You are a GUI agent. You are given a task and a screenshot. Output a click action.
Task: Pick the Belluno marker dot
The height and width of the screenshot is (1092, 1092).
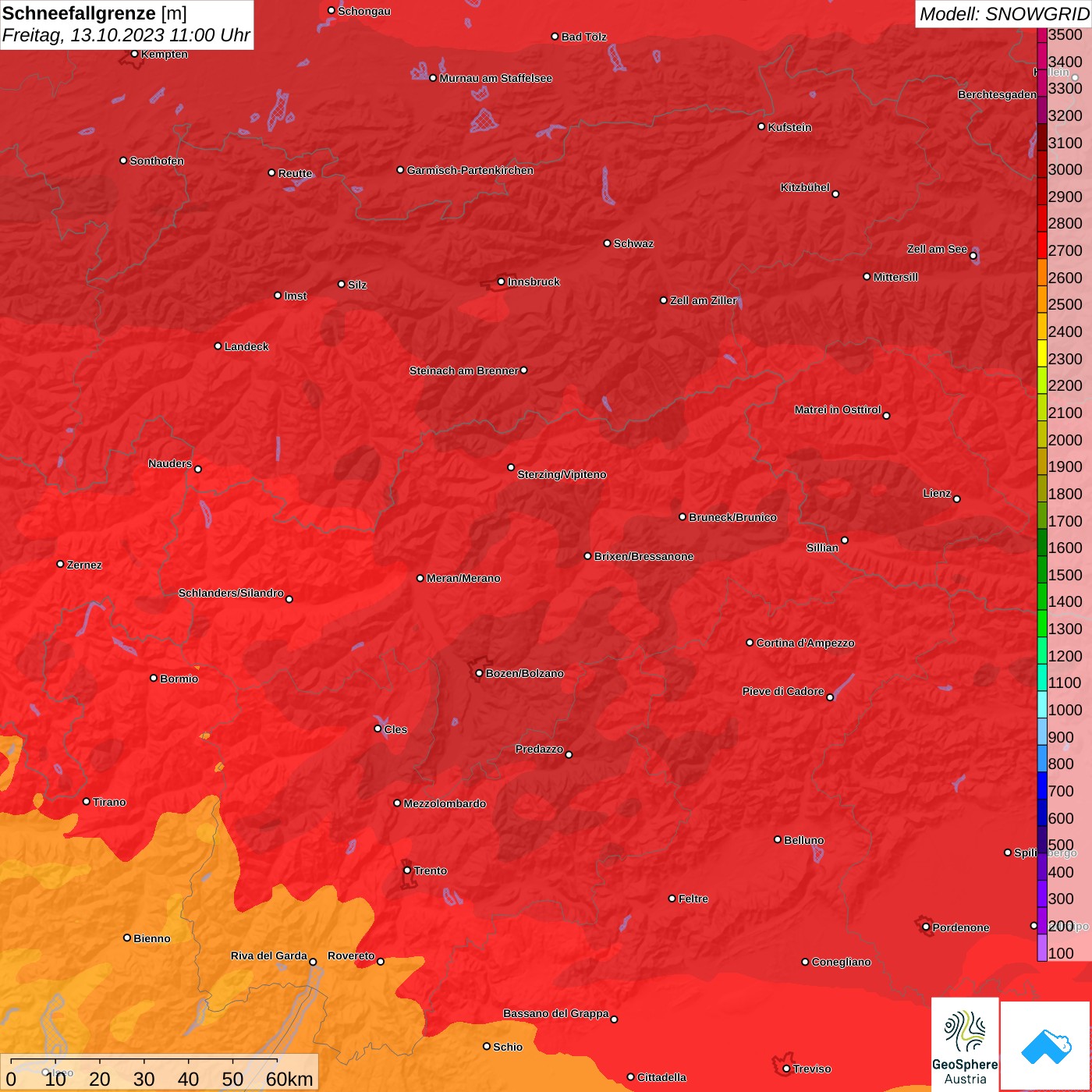777,839
